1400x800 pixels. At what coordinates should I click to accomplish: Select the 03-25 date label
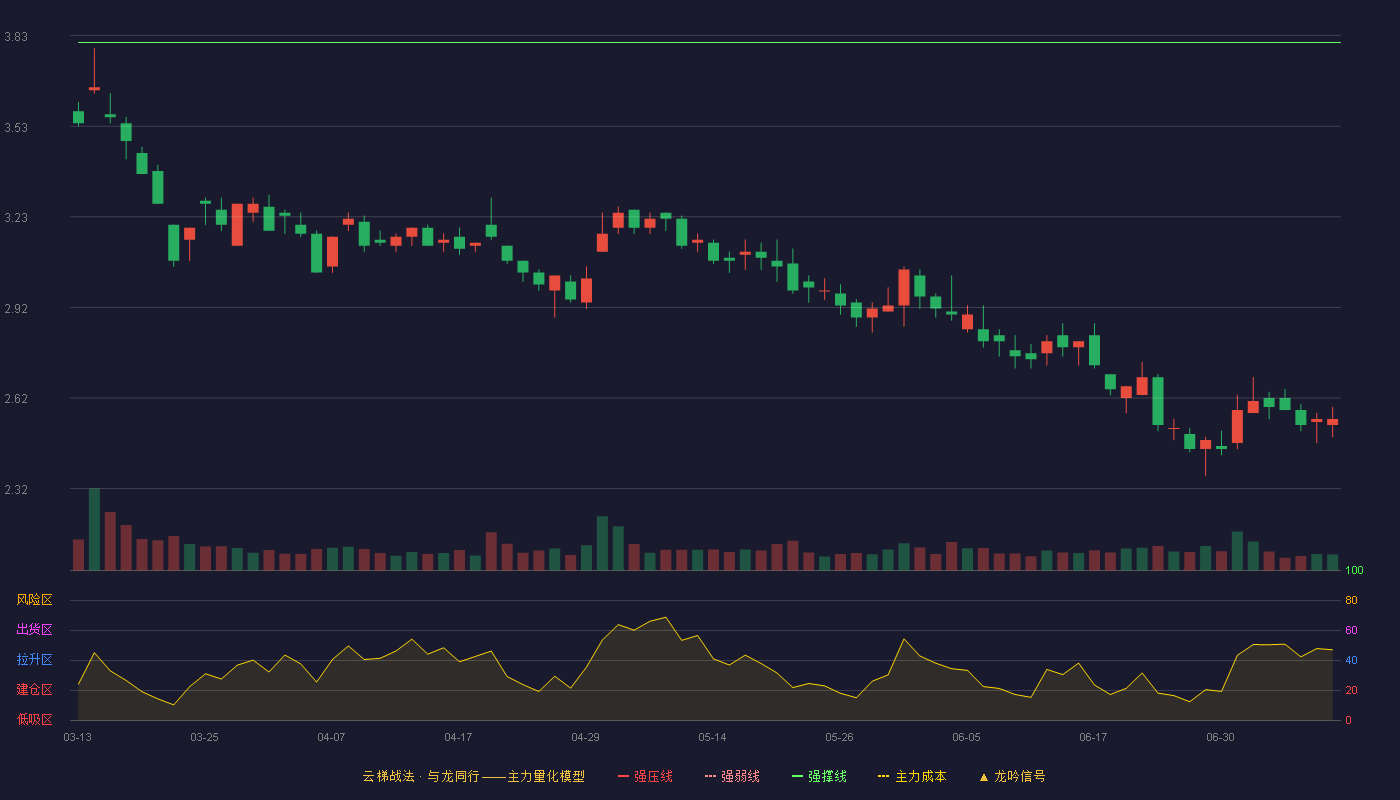click(205, 737)
